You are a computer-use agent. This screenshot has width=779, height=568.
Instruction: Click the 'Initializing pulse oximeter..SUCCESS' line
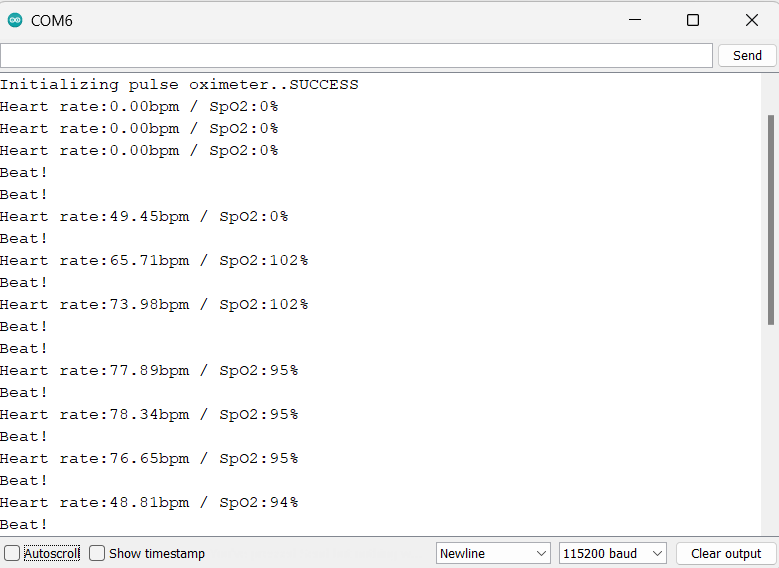point(179,85)
